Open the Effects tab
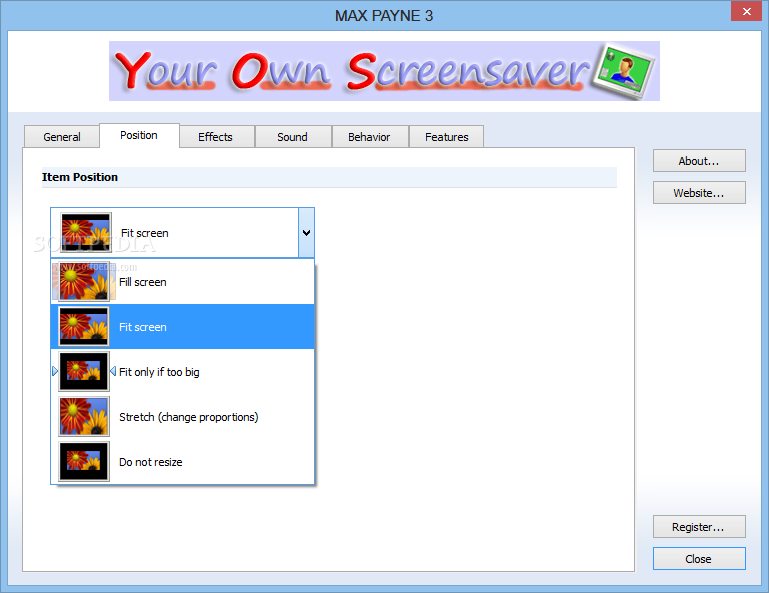Image resolution: width=769 pixels, height=593 pixels. point(216,137)
